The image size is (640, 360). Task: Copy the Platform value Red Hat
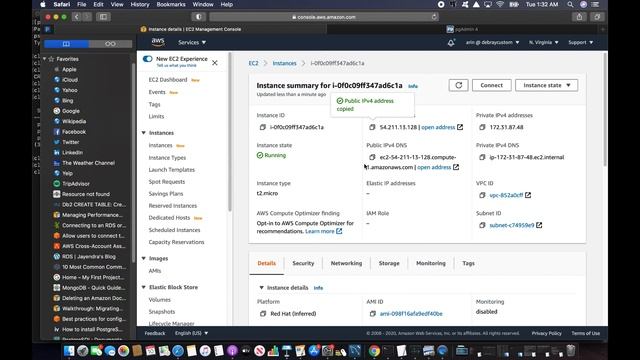[262, 313]
